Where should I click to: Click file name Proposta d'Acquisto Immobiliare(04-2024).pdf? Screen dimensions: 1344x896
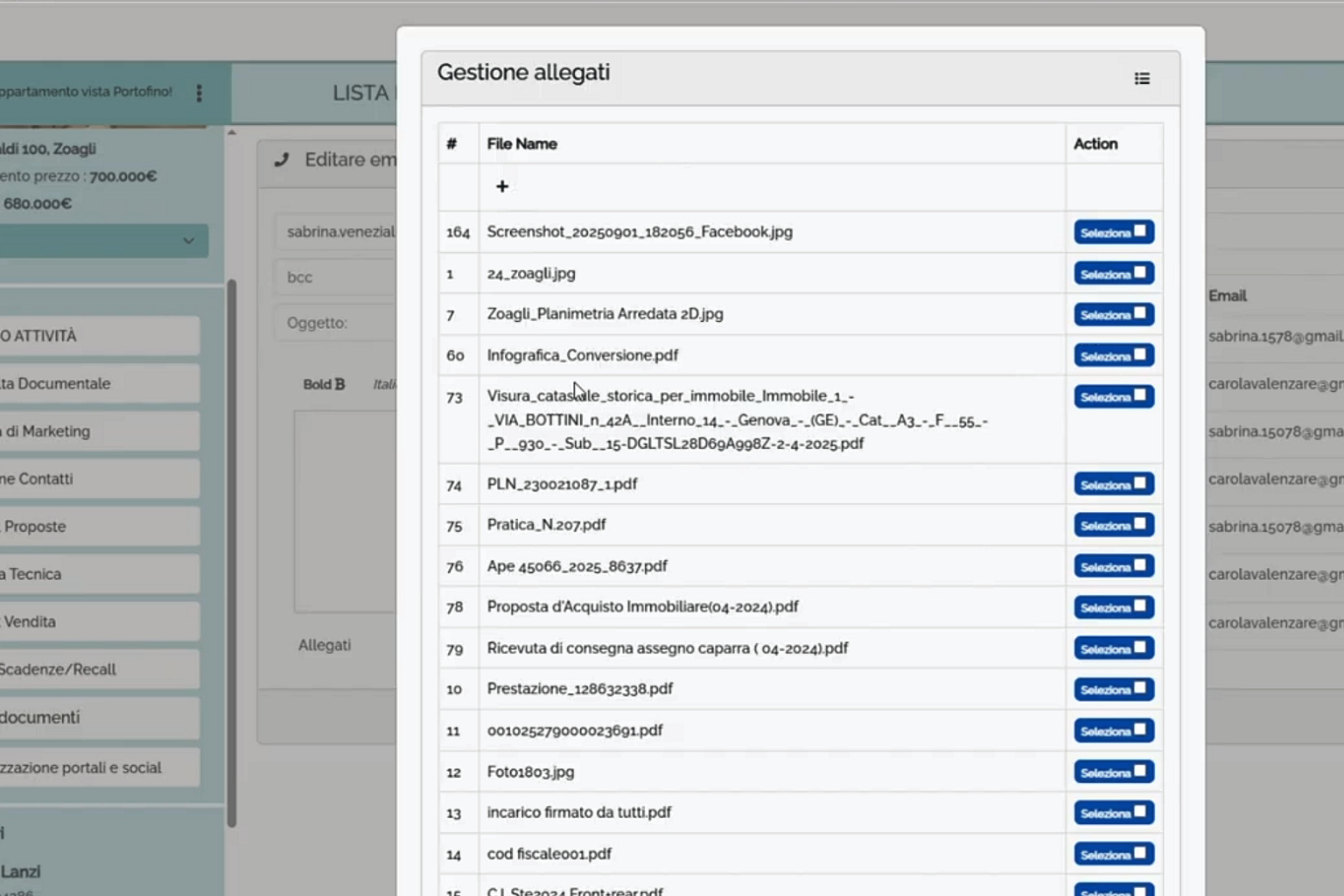(x=642, y=606)
